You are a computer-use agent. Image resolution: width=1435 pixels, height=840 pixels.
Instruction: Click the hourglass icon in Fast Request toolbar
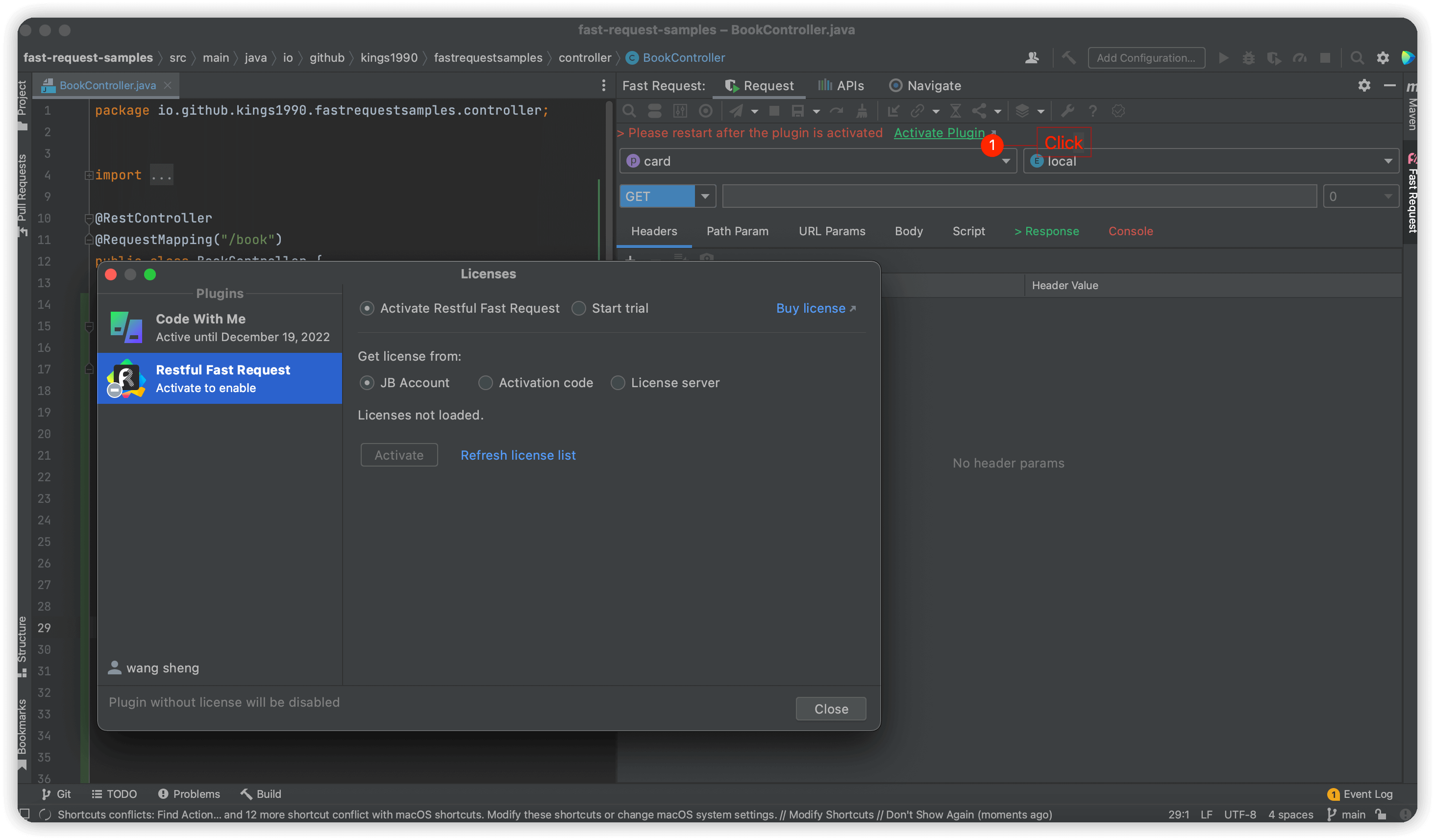[x=956, y=111]
